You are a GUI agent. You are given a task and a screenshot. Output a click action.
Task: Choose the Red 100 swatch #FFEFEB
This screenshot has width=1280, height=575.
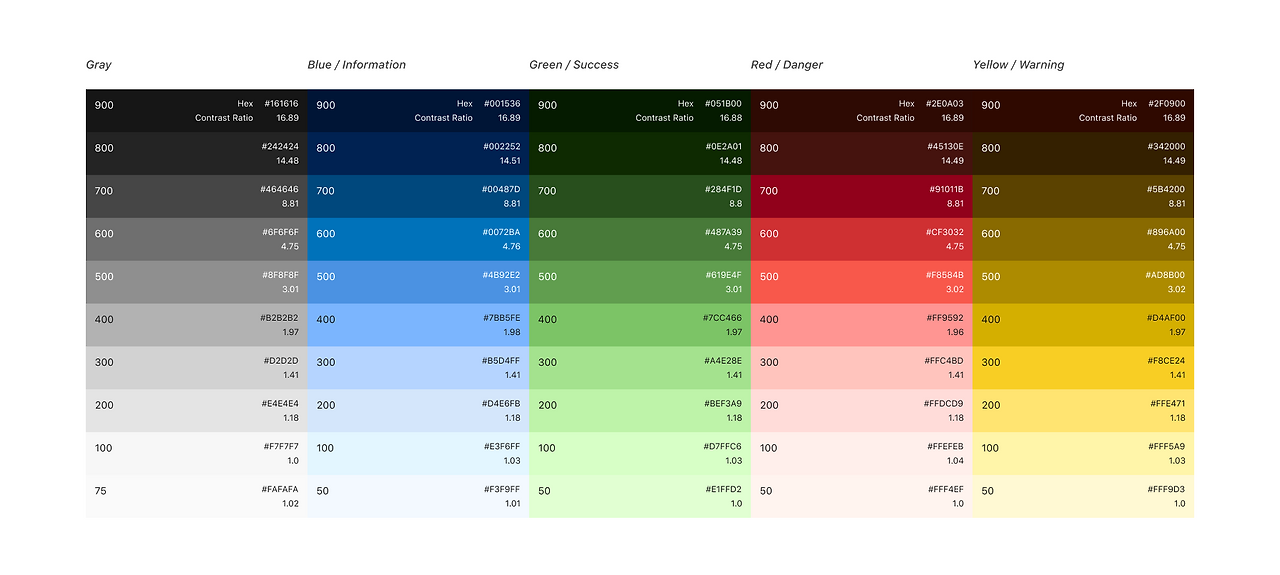tap(862, 454)
